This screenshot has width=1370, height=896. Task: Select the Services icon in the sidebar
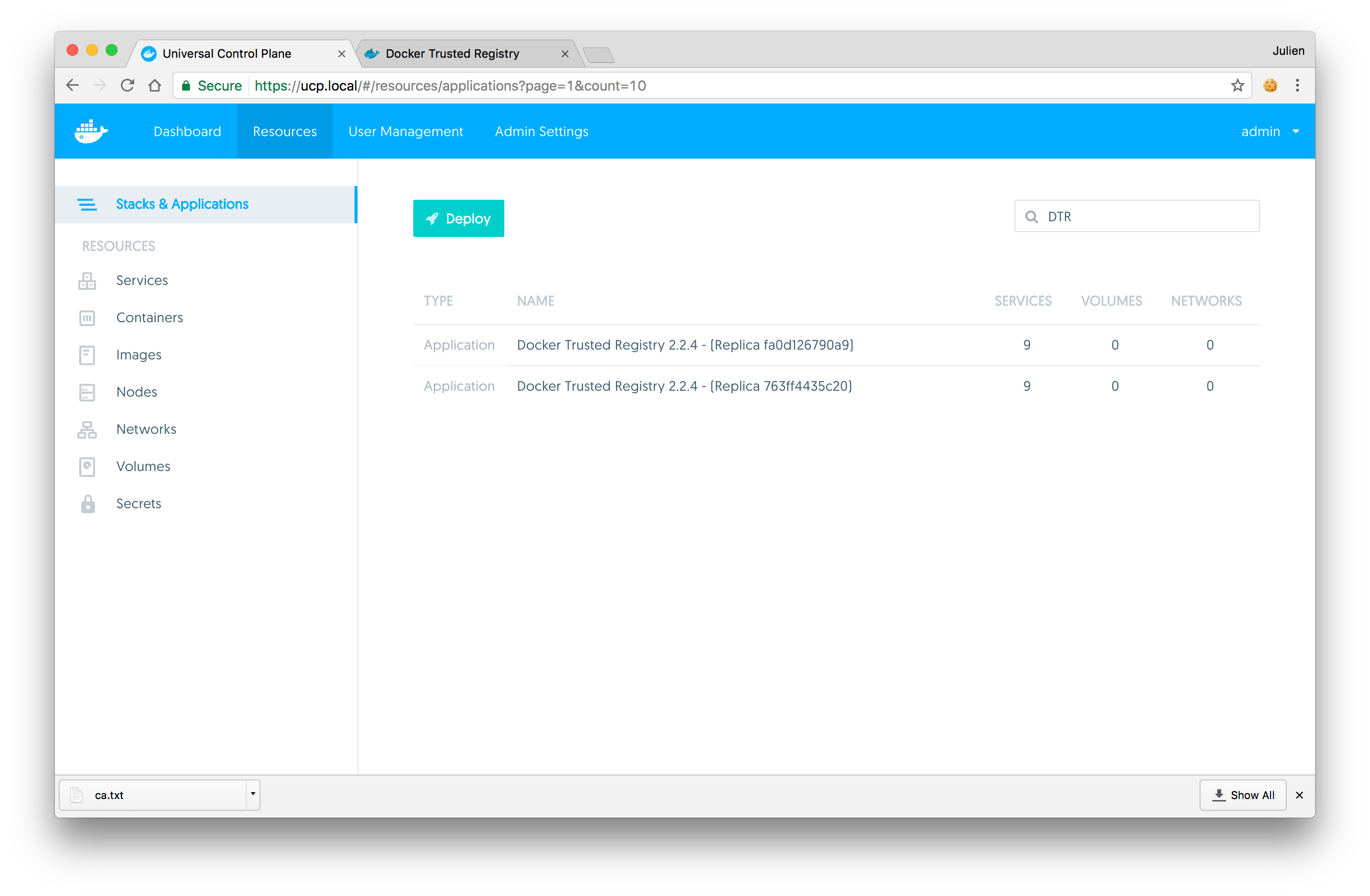[87, 280]
